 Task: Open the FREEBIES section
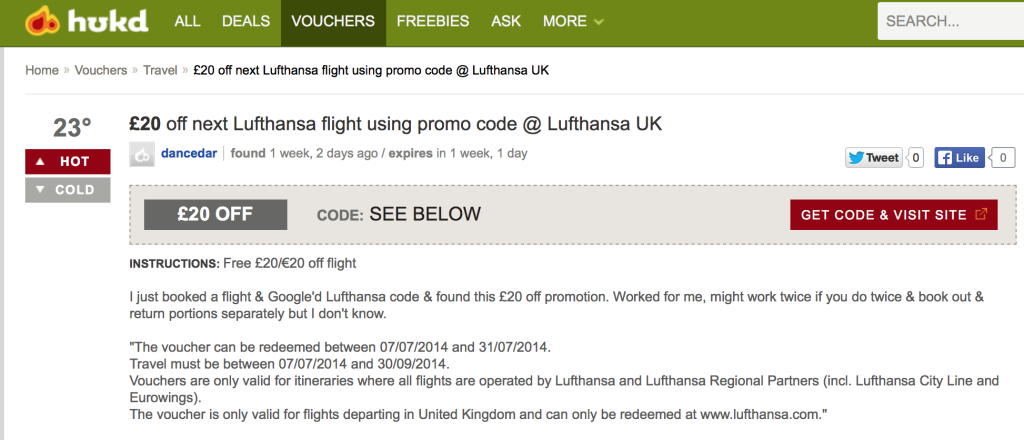pyautogui.click(x=433, y=21)
